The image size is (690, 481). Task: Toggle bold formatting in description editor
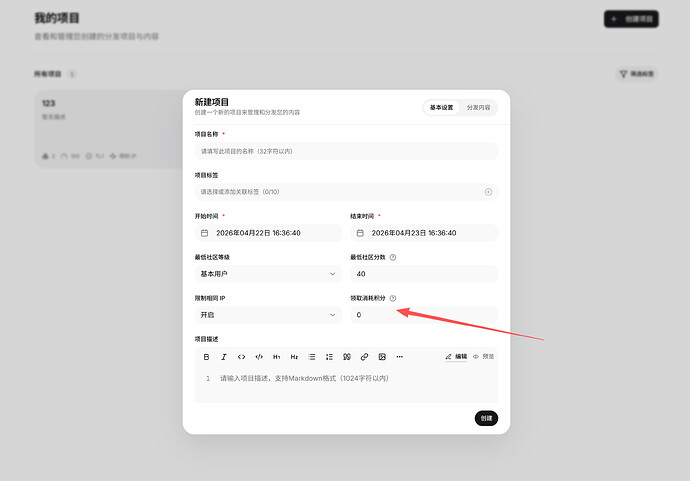(x=206, y=357)
